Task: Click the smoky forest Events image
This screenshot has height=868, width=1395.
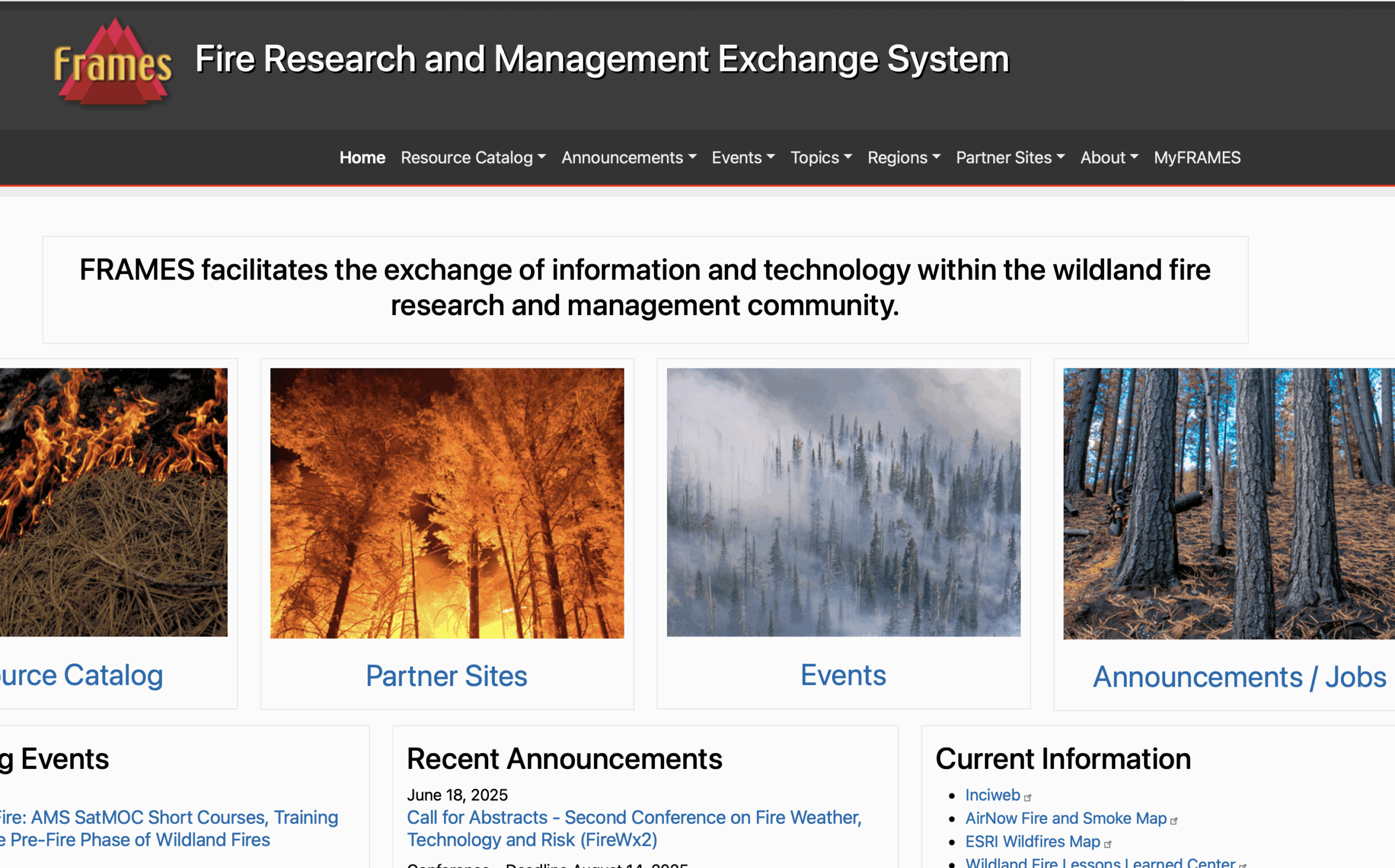Action: tap(844, 502)
